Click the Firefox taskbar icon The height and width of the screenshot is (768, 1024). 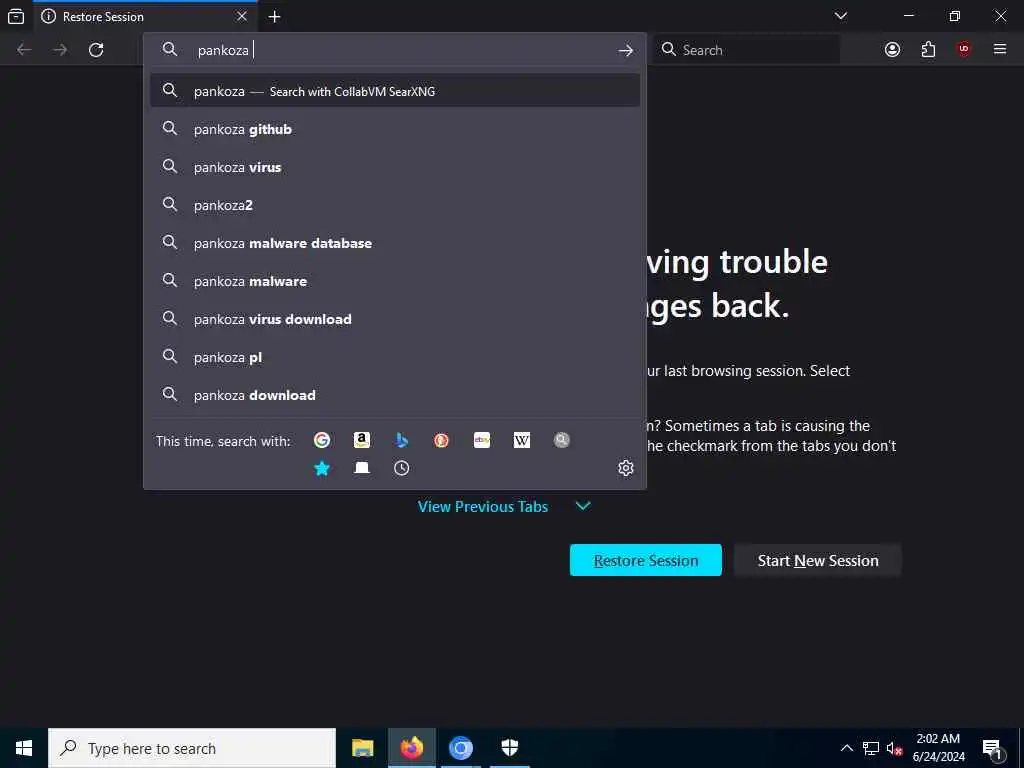[411, 748]
